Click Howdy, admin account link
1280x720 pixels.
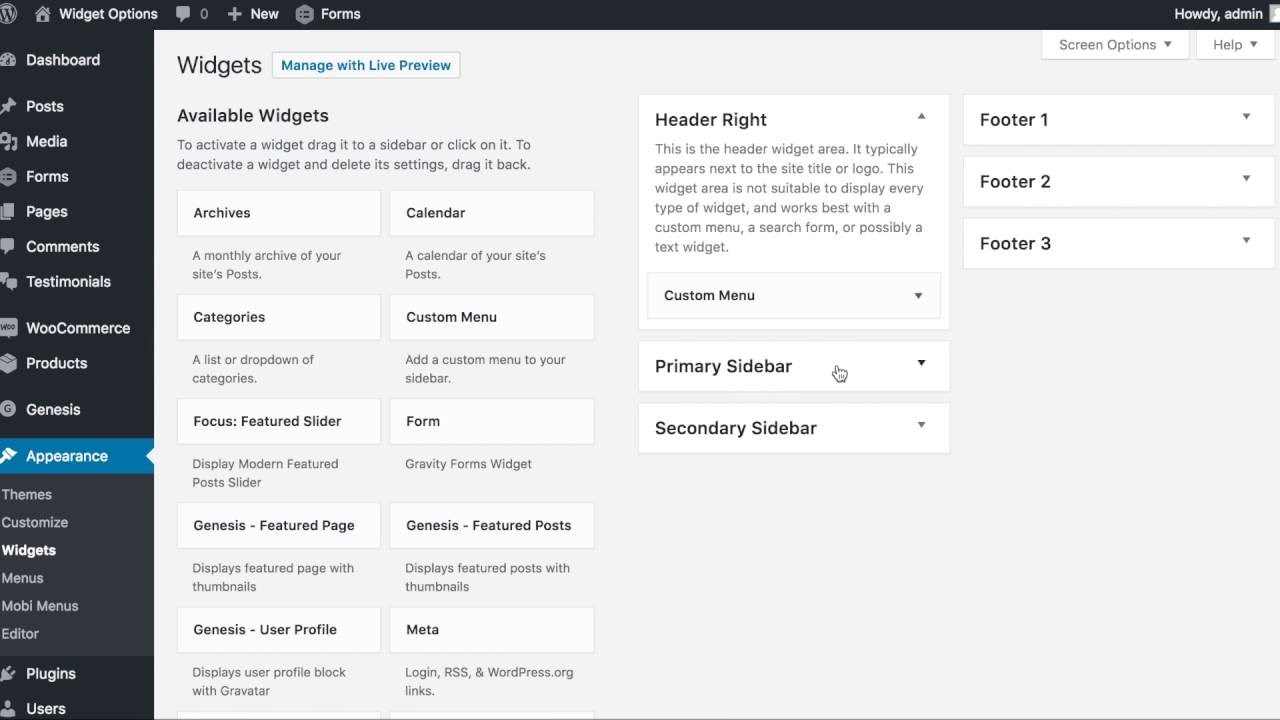click(x=1218, y=14)
